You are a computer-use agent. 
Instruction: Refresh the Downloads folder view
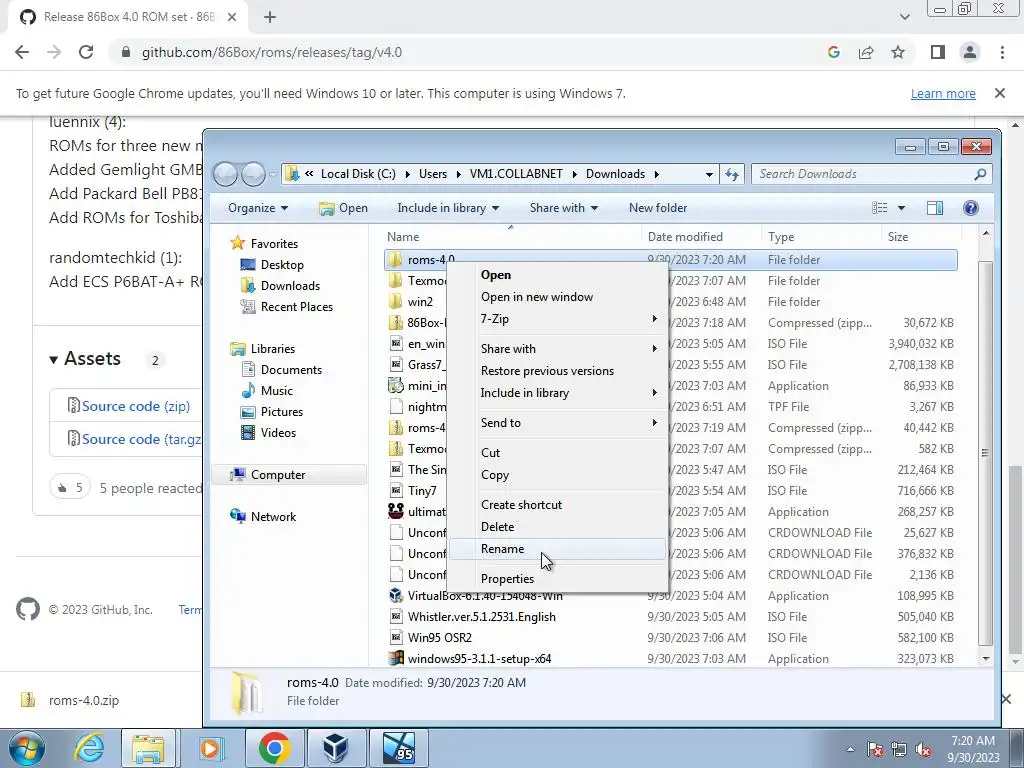click(731, 174)
